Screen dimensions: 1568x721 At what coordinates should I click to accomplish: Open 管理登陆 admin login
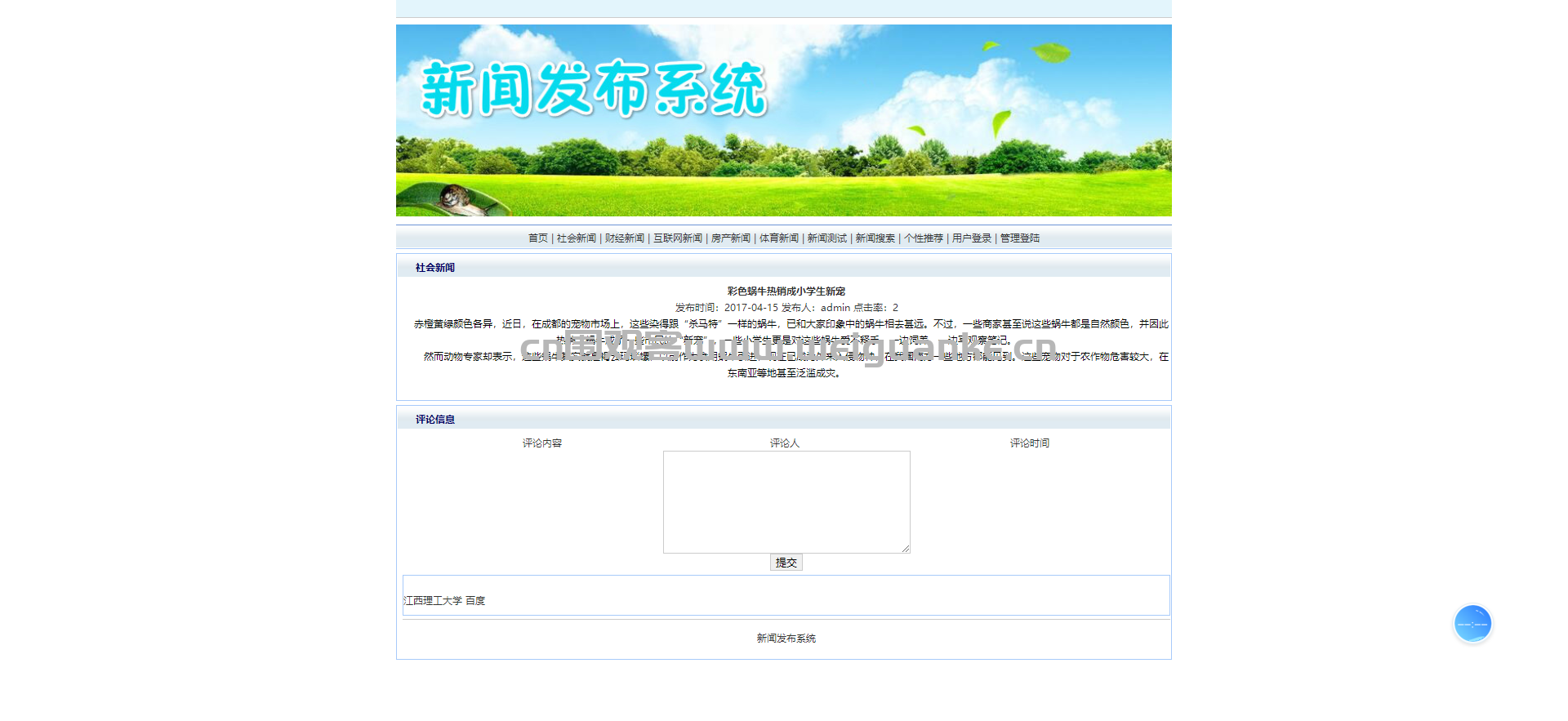1020,238
